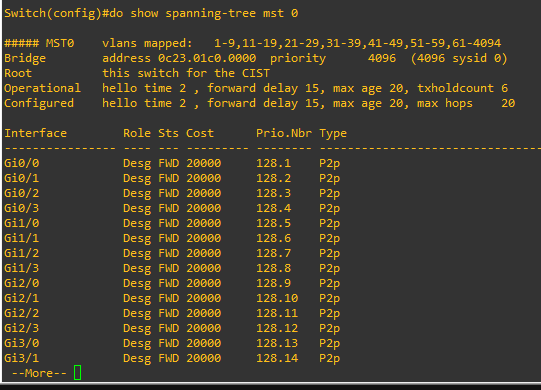
Task: Click interface name 'Gi1/1'
Action: [x=22, y=238]
